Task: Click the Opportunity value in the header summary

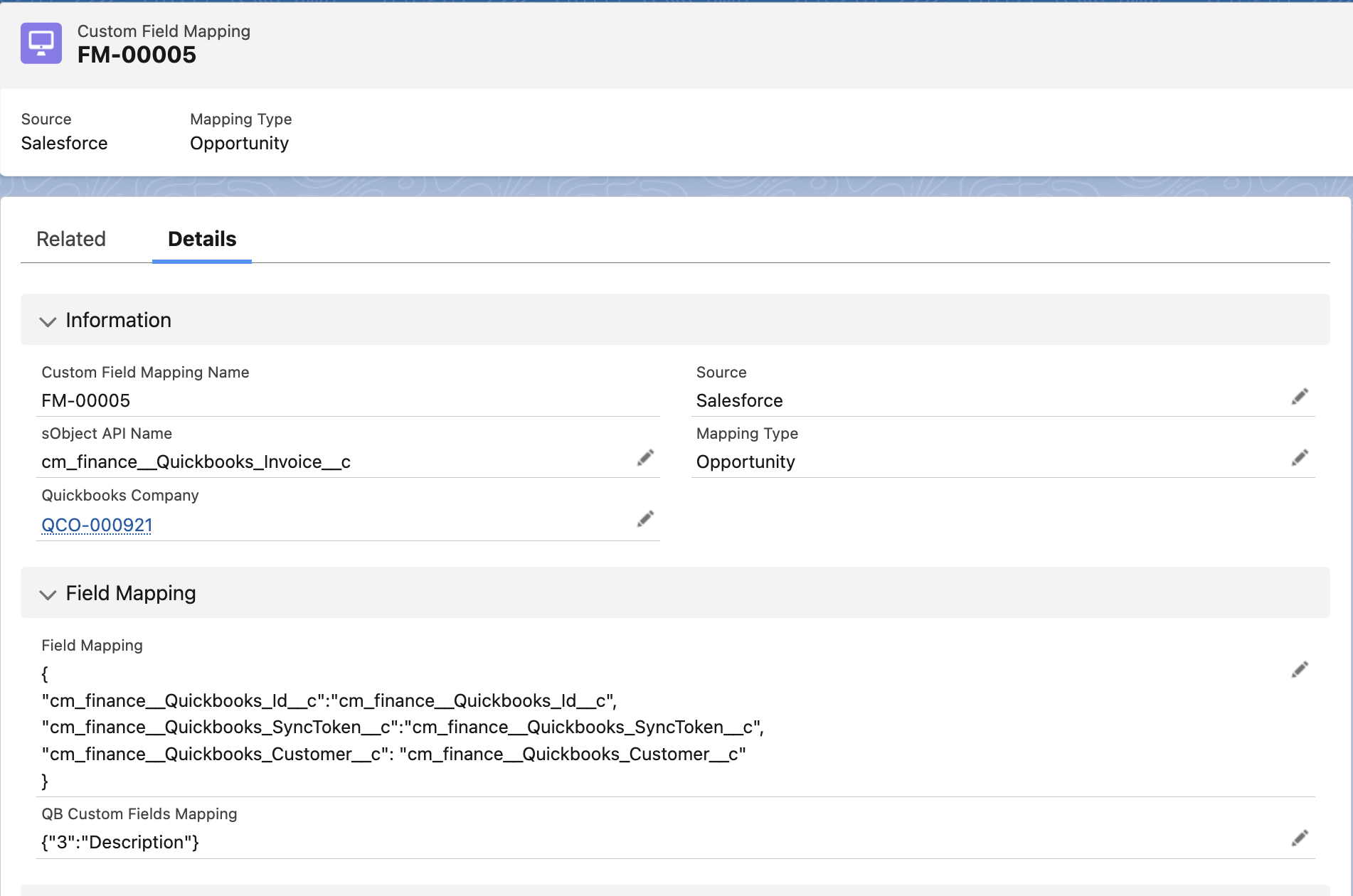Action: (239, 144)
